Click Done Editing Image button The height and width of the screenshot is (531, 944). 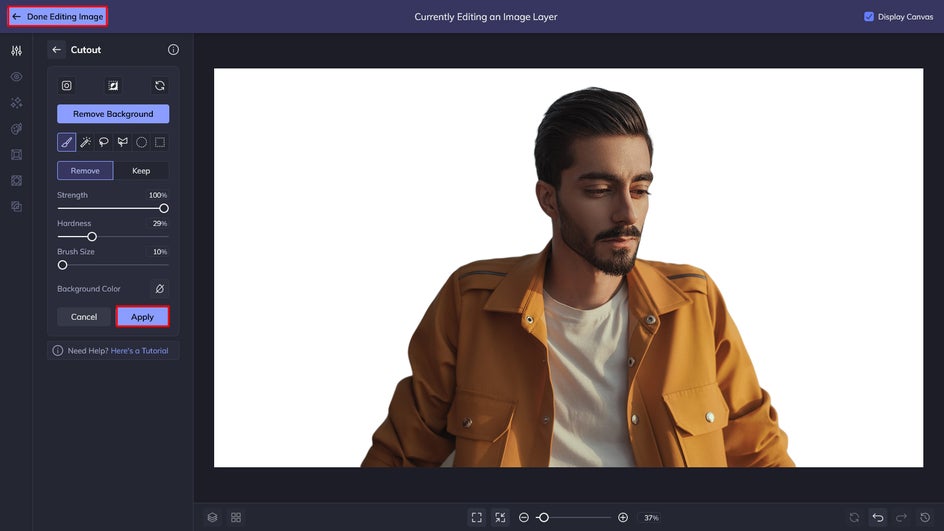point(58,16)
